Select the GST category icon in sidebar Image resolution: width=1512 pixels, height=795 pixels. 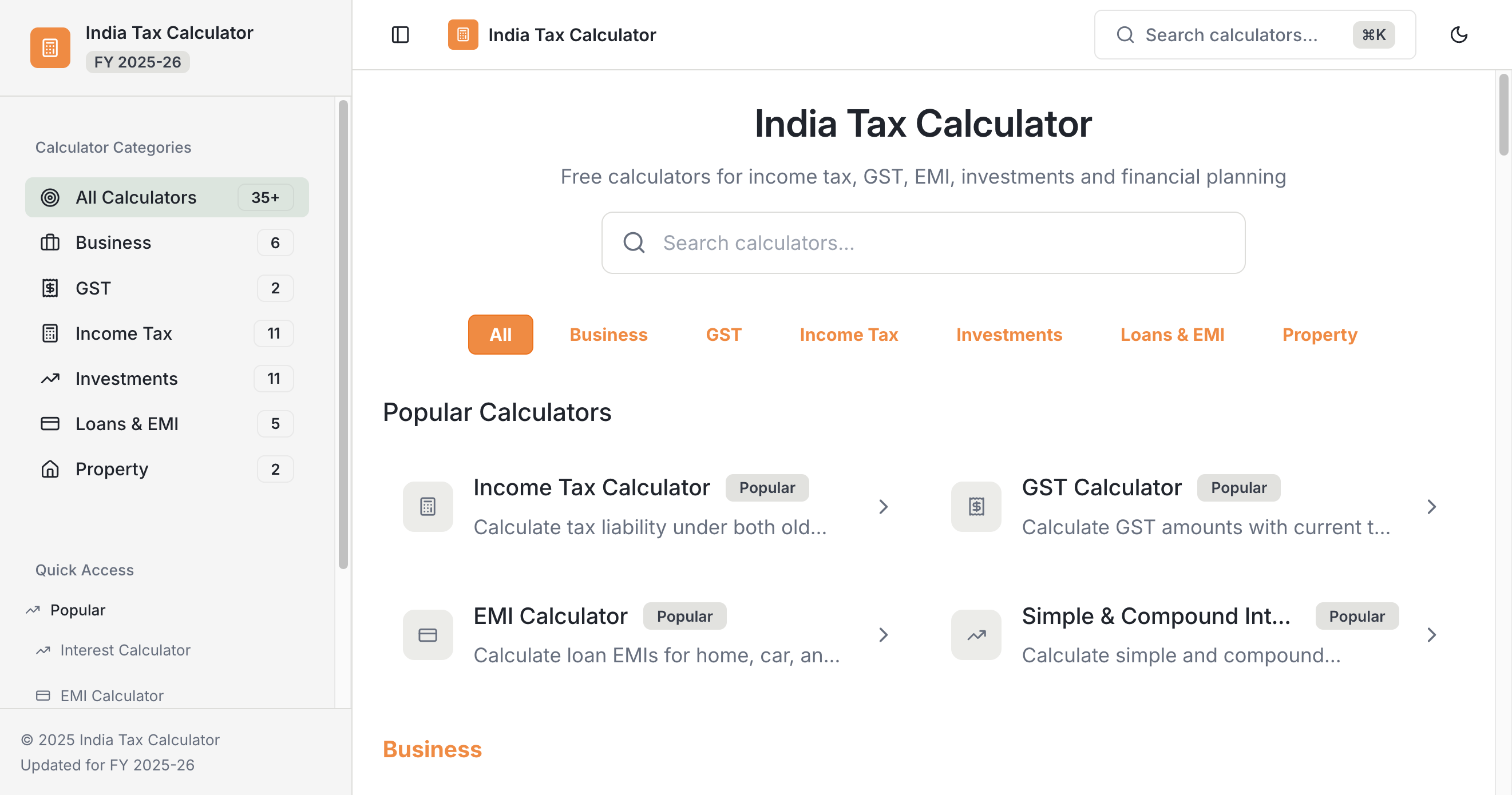pos(50,288)
